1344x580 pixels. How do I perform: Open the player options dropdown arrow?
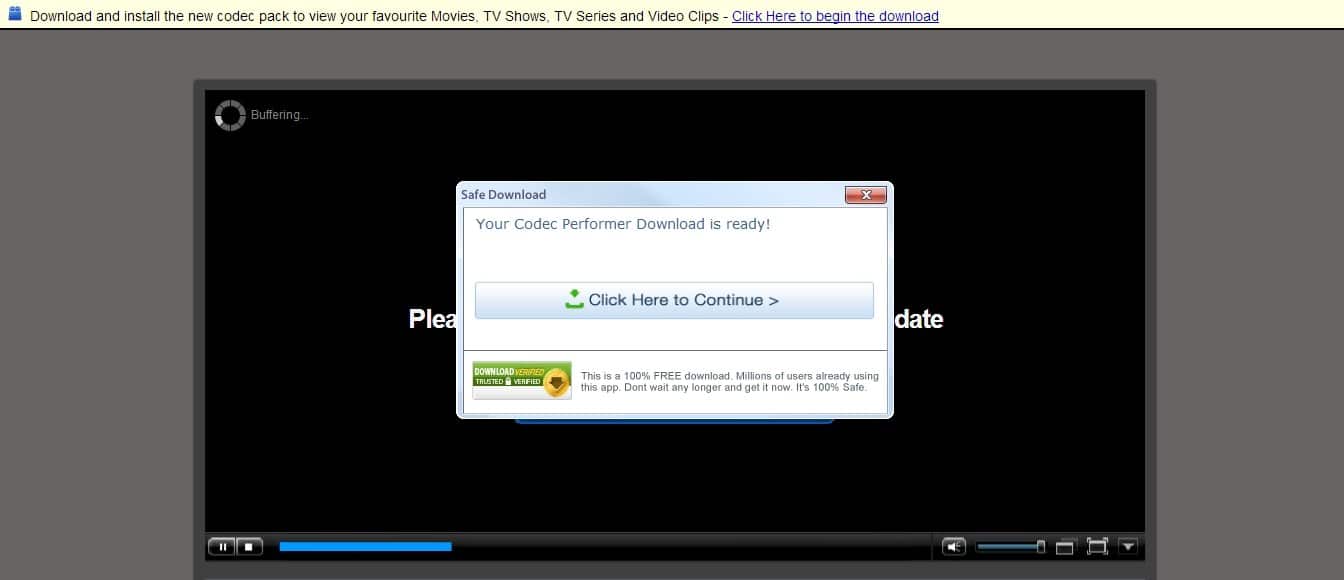(x=1128, y=547)
